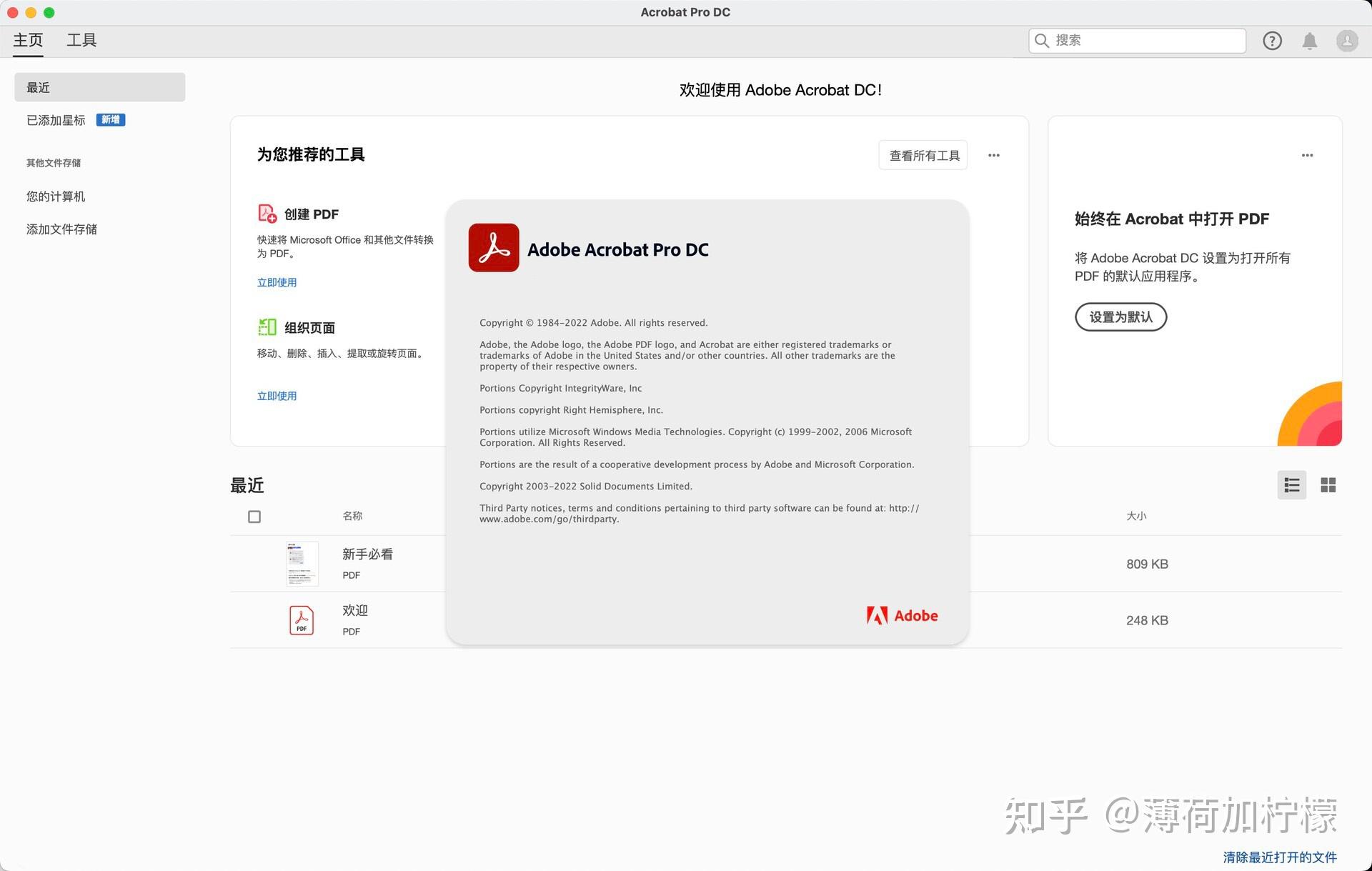This screenshot has width=1372, height=871.
Task: Select the 新手必看 file name
Action: 367,554
